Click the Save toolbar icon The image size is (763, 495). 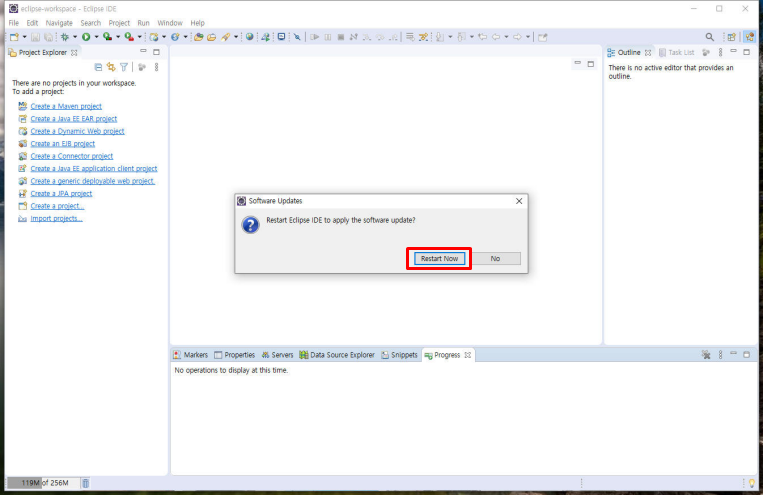36,37
